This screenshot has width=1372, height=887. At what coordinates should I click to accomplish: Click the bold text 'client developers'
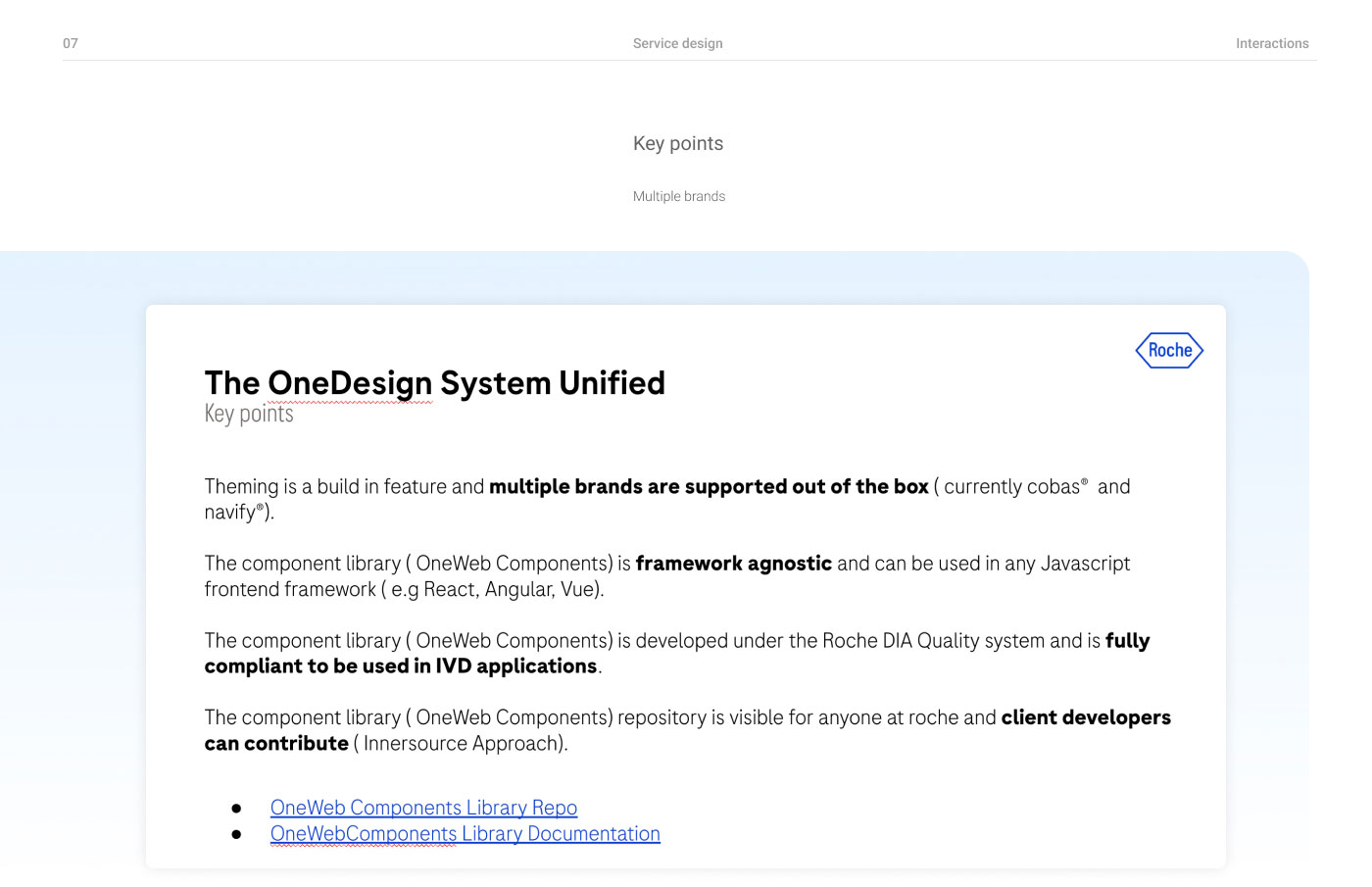(1086, 717)
